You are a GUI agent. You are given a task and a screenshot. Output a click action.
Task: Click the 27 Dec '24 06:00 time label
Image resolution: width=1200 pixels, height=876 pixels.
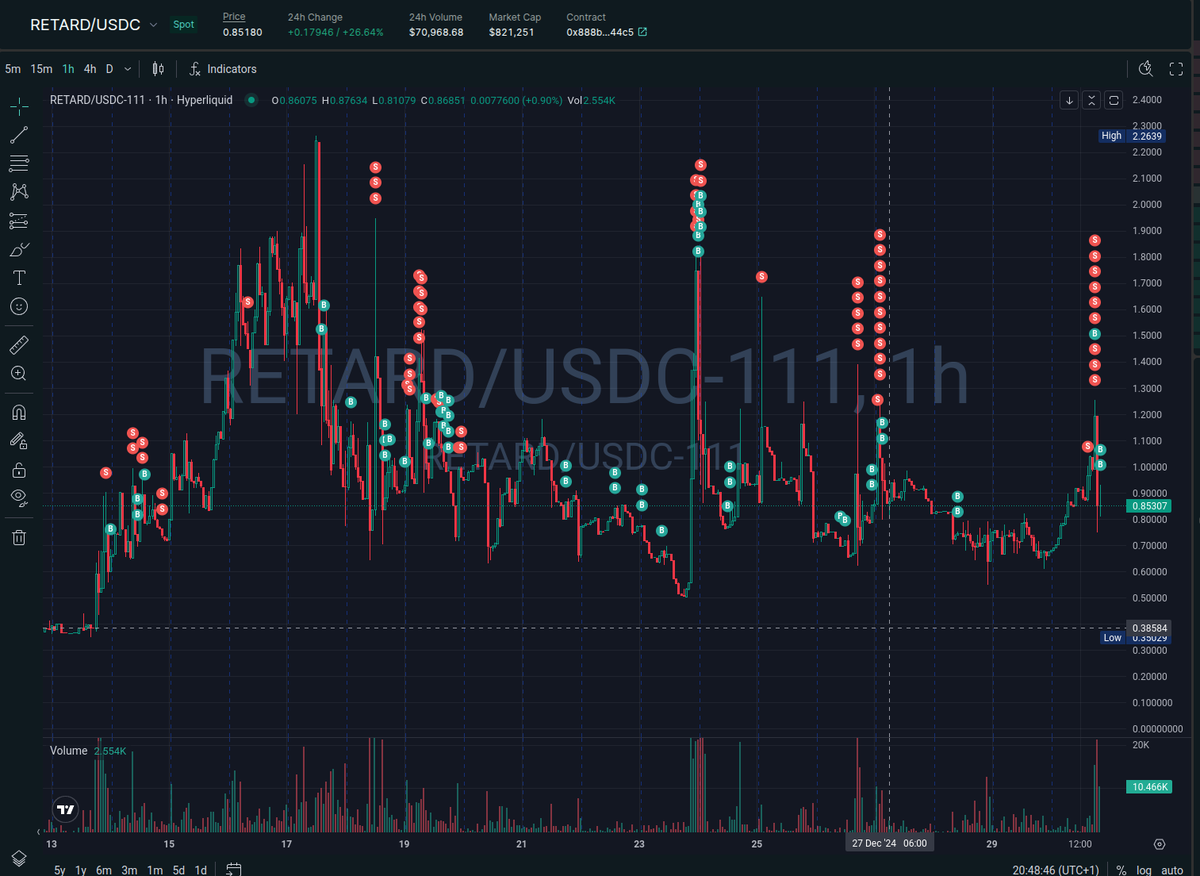pos(889,843)
